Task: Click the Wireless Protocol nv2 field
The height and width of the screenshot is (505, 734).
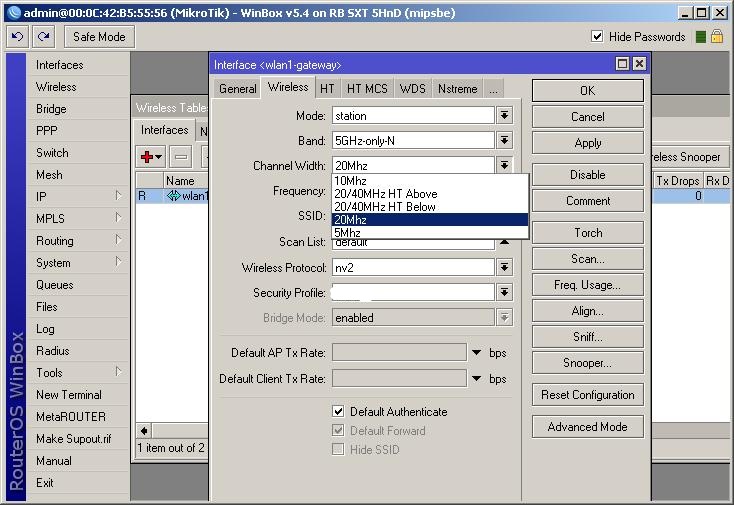Action: click(x=413, y=267)
